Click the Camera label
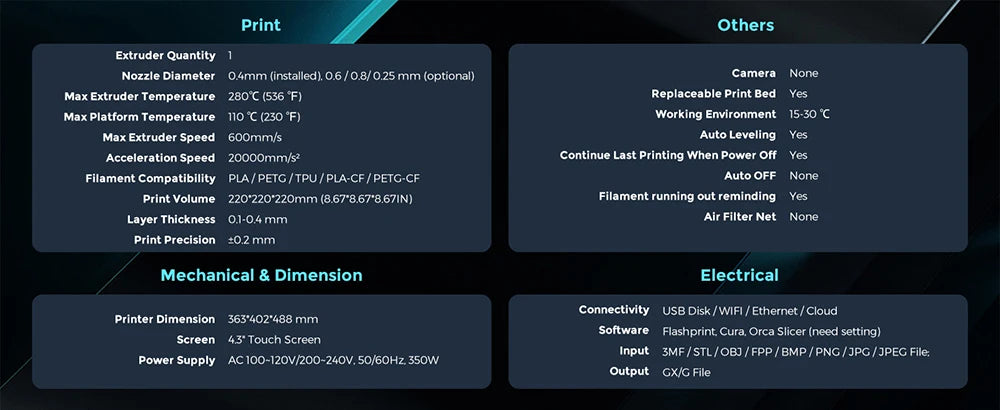Screen dimensions: 1000x410 [753, 73]
